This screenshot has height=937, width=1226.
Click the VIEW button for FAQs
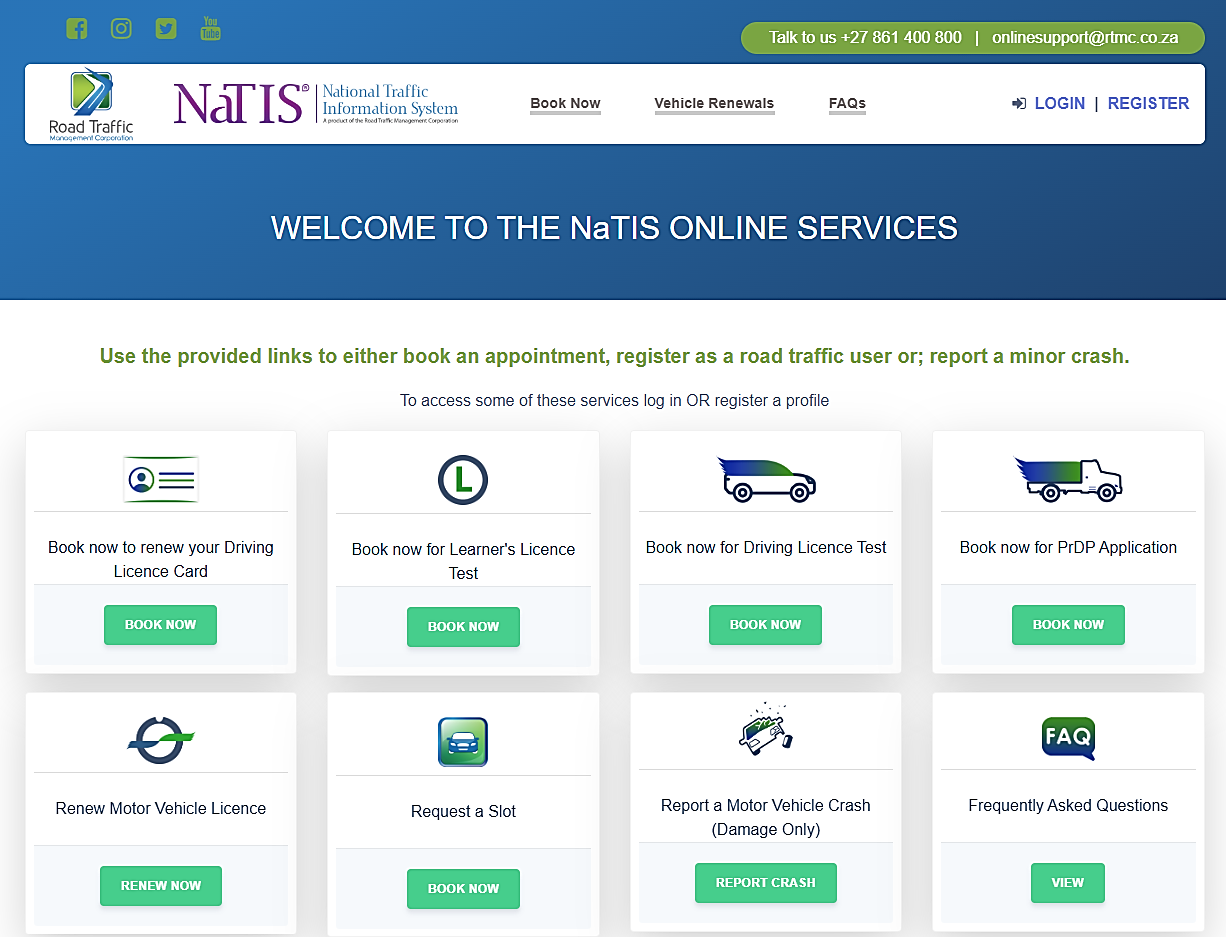pyautogui.click(x=1067, y=883)
